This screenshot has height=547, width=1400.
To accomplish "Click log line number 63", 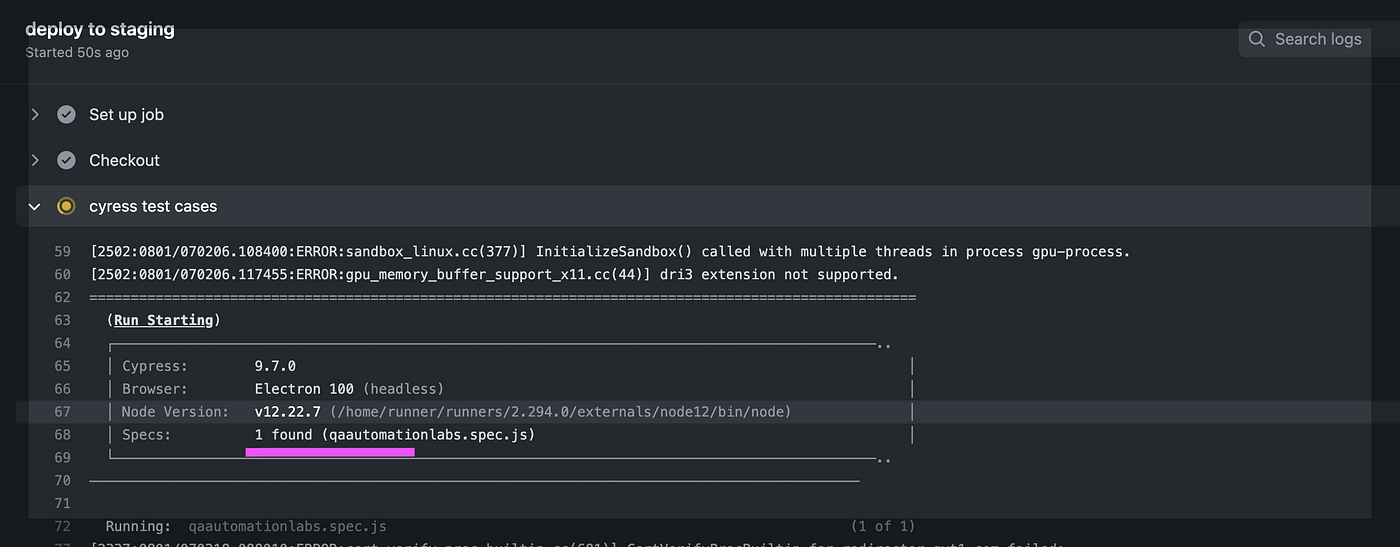I will coord(62,320).
